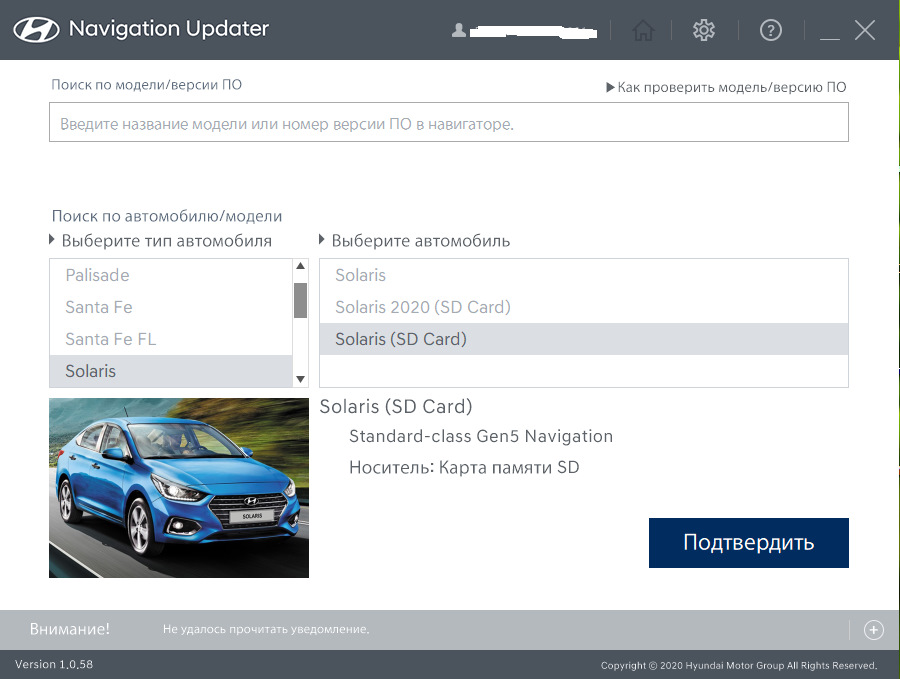The height and width of the screenshot is (679, 900).
Task: Click the redacted user name
Action: click(533, 32)
